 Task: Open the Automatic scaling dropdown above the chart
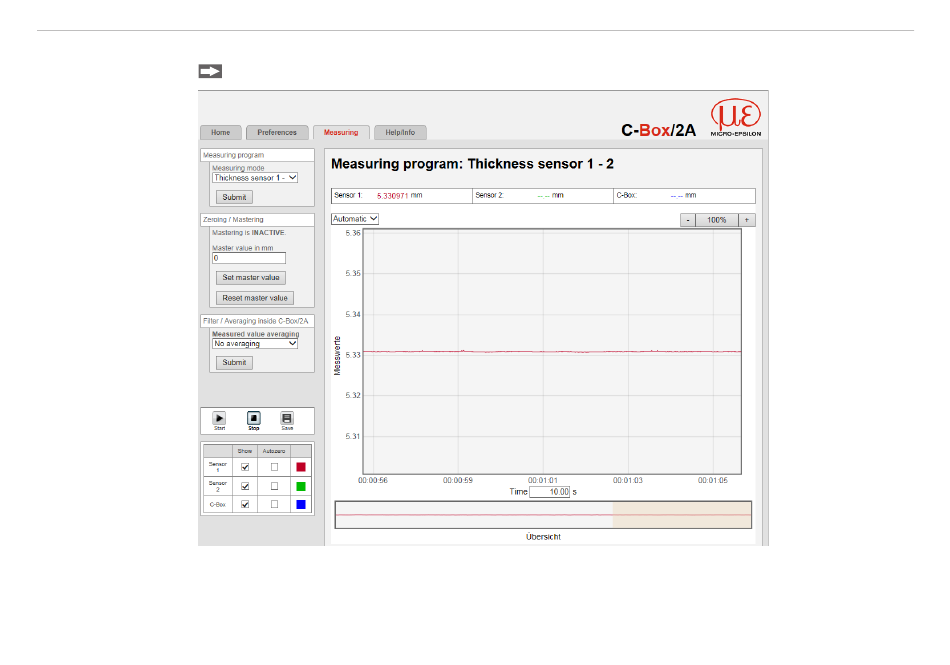coord(355,219)
